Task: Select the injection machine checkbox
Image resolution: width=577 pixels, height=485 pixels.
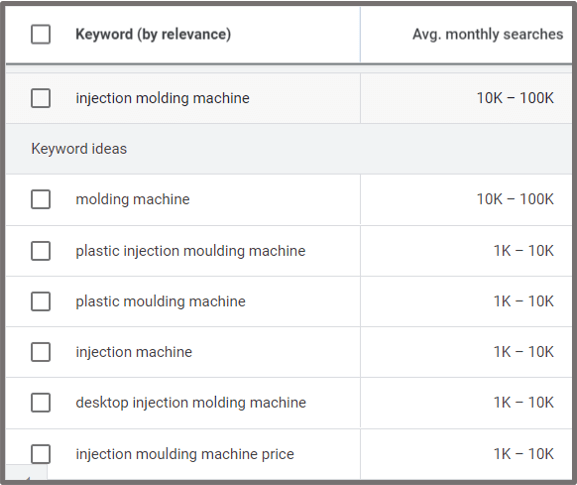Action: pos(41,352)
